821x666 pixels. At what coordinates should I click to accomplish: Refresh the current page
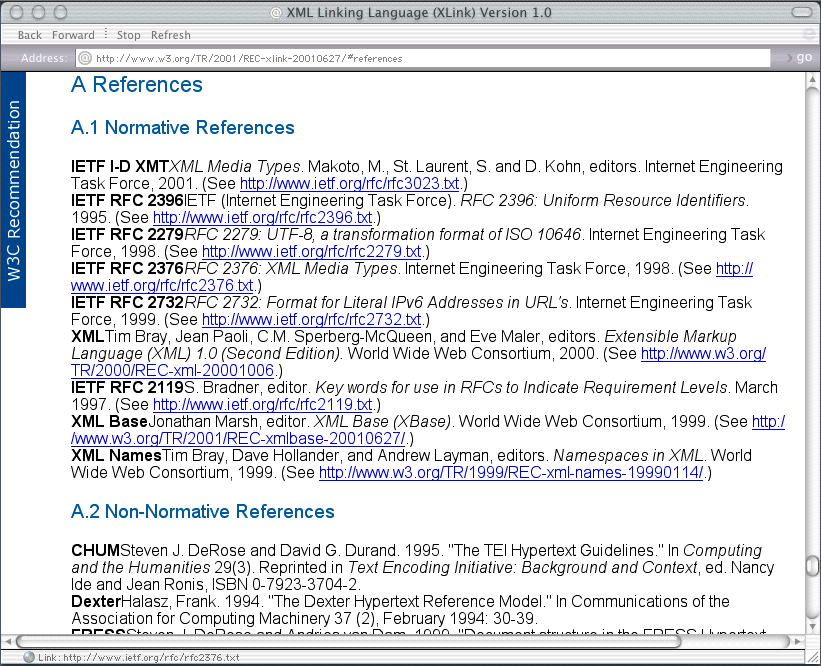(171, 35)
